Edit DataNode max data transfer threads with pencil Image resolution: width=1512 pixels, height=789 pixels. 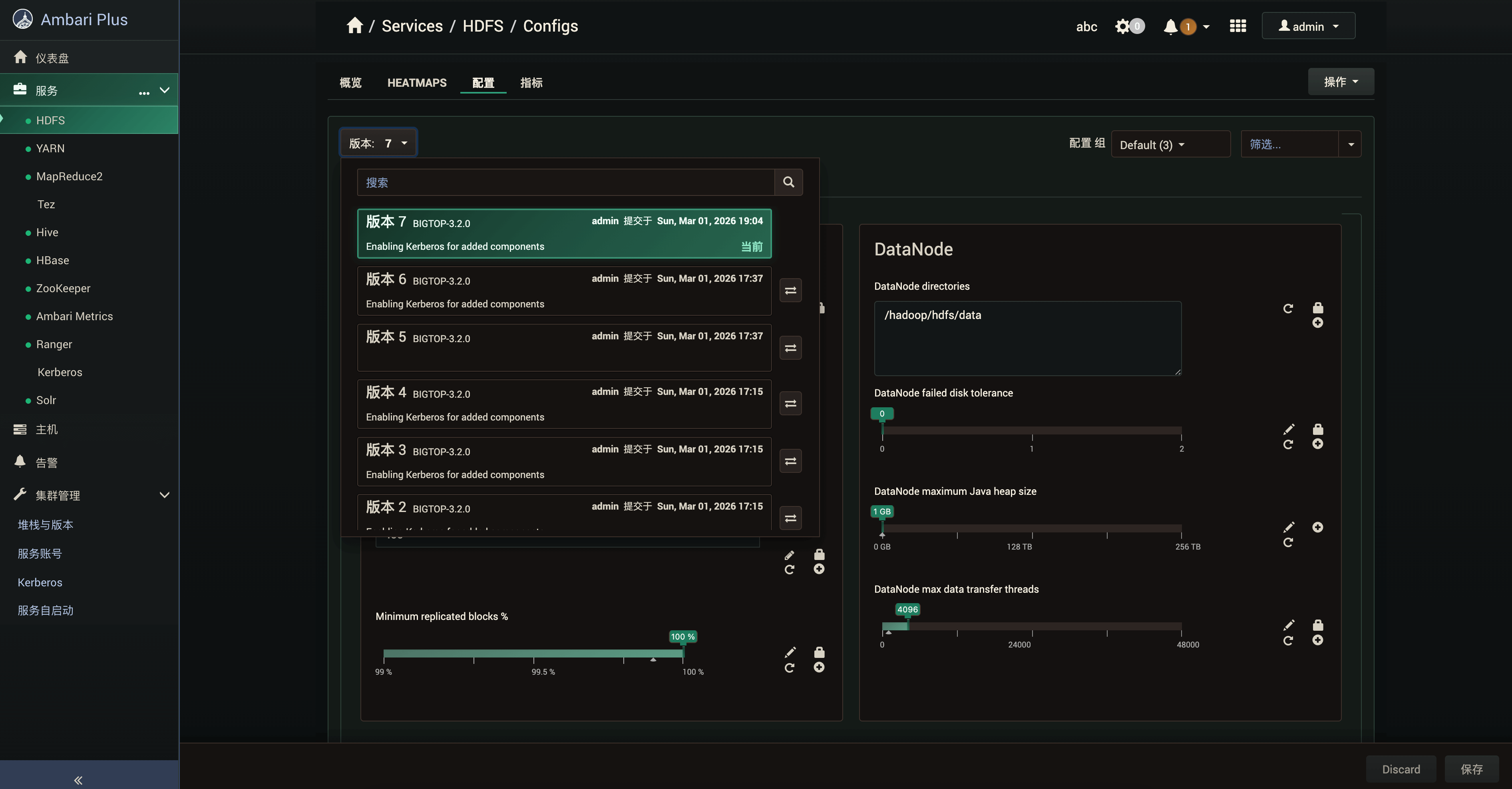tap(1288, 625)
